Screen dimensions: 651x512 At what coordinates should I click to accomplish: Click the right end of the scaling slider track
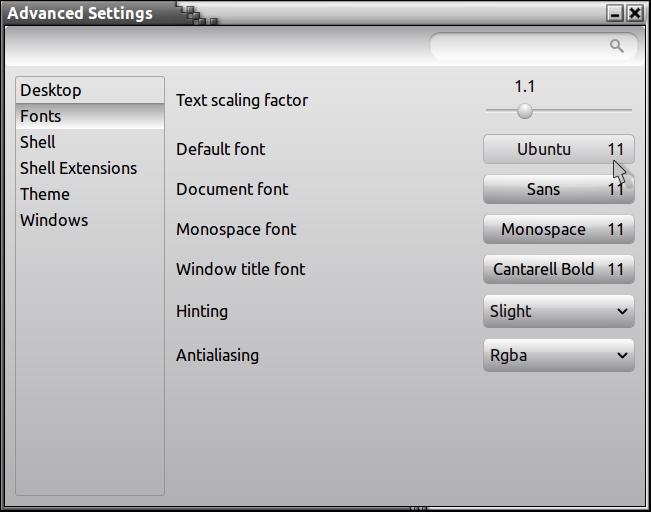coord(629,110)
